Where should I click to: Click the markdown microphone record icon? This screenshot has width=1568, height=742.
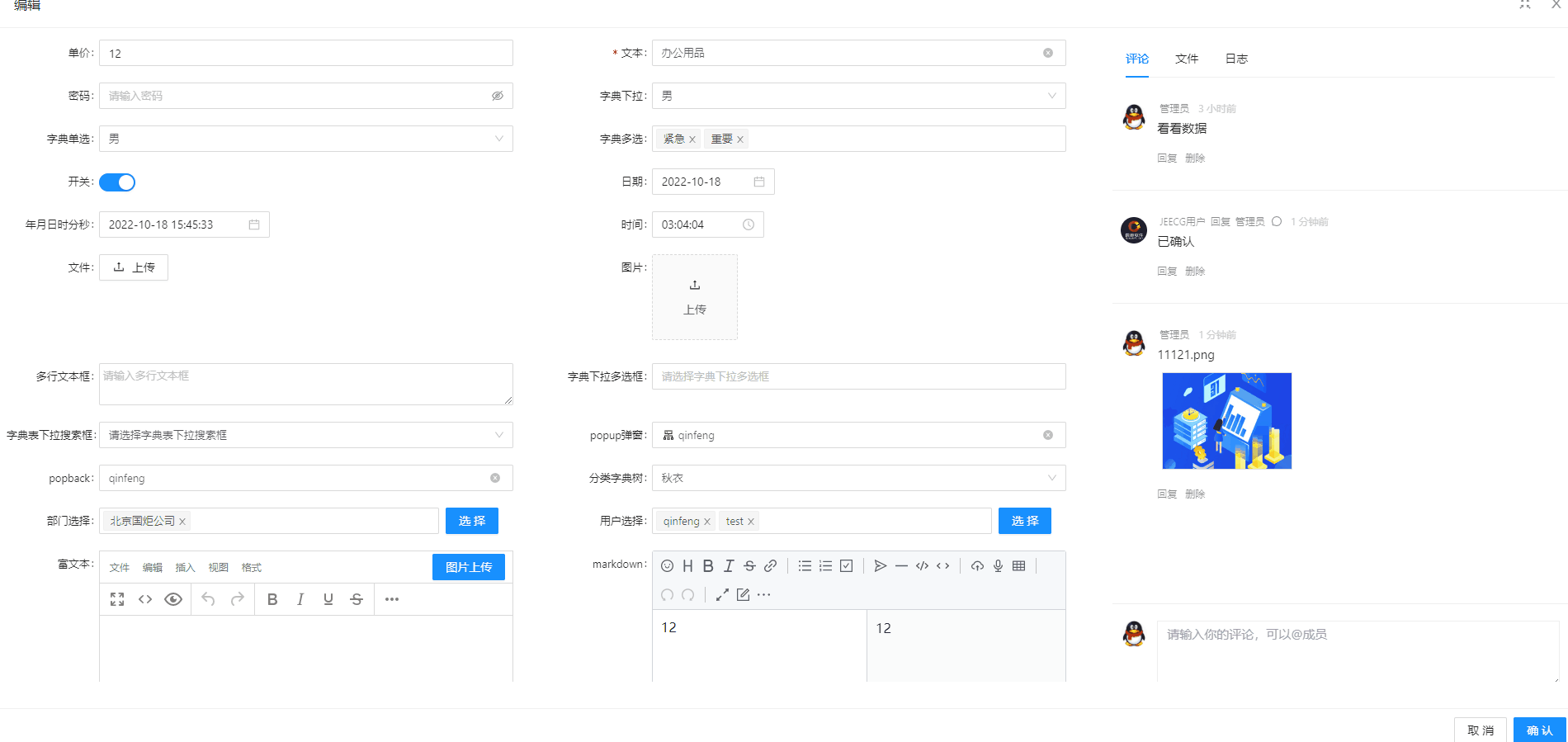tap(998, 566)
